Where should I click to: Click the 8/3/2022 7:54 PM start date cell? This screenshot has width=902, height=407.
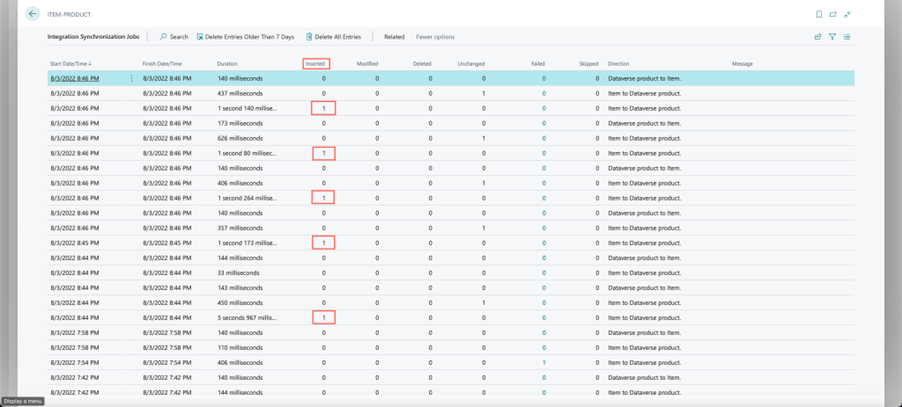(x=75, y=362)
